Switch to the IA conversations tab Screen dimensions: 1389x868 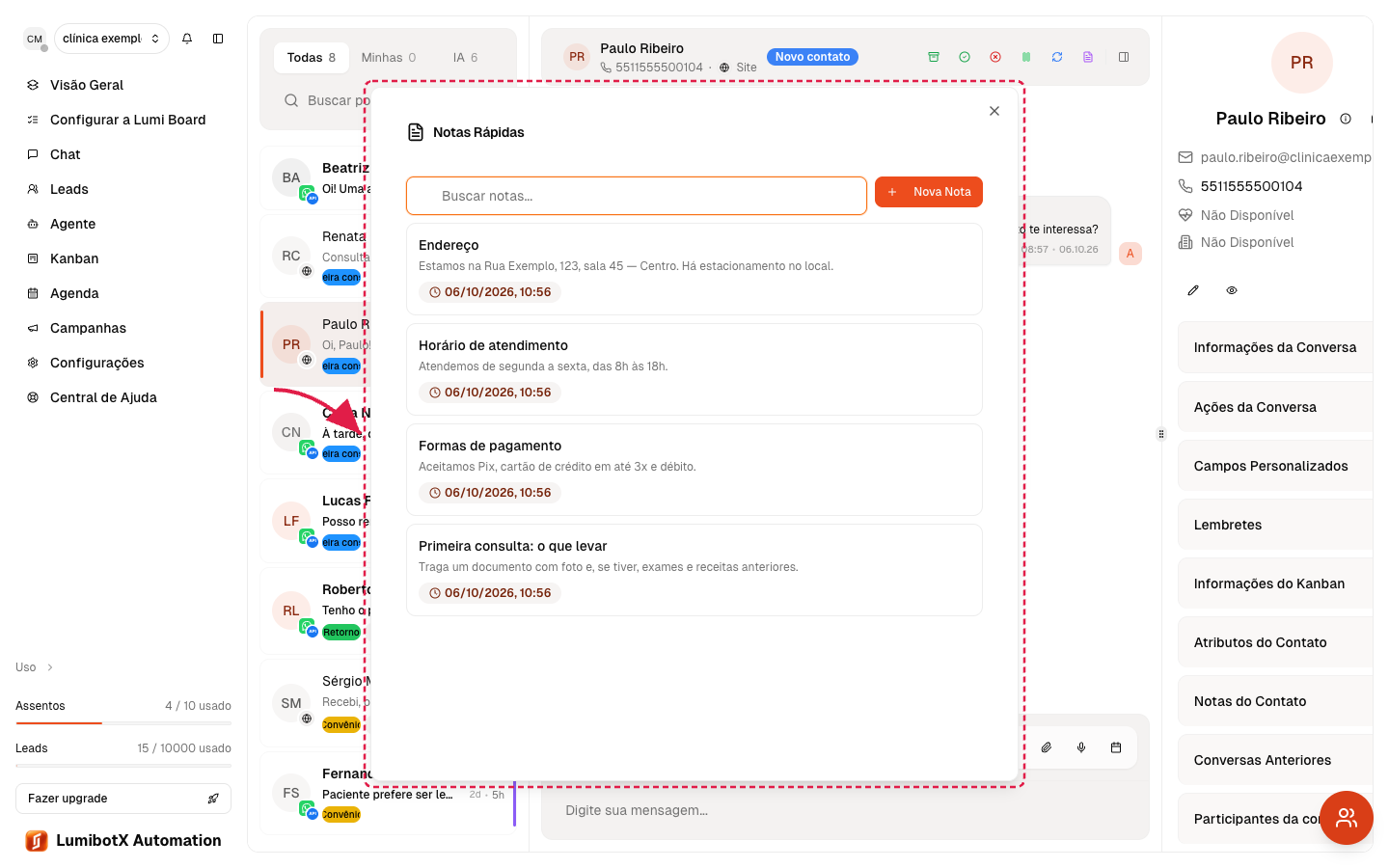pyautogui.click(x=465, y=58)
